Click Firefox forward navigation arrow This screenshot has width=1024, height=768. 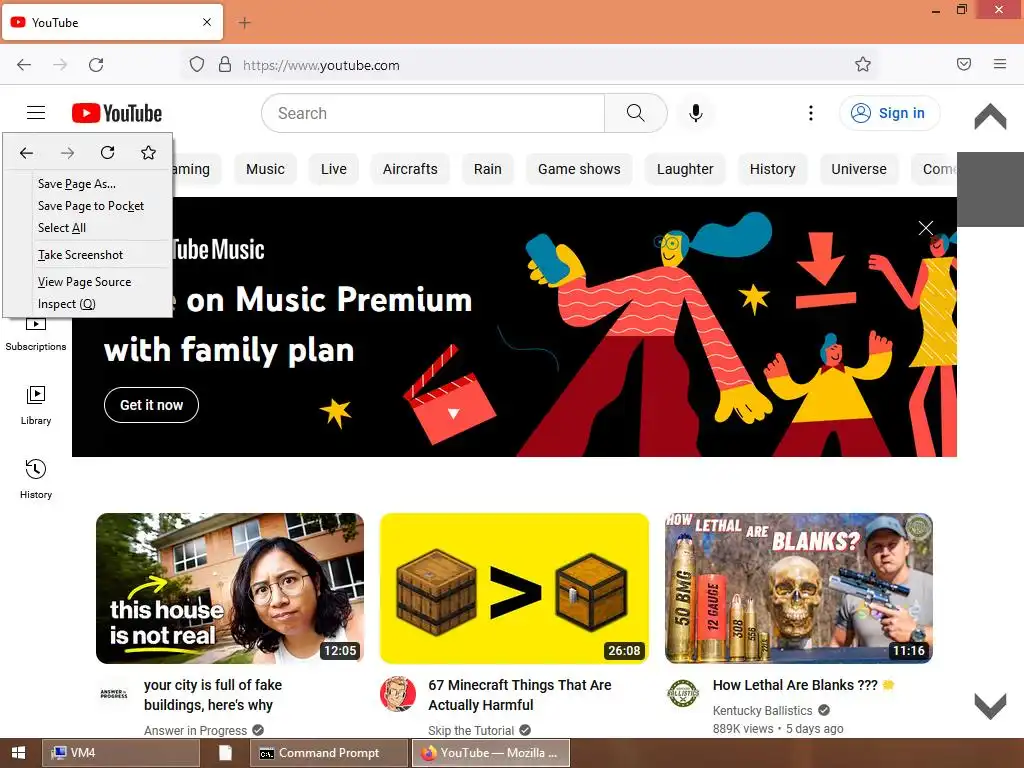tap(60, 65)
